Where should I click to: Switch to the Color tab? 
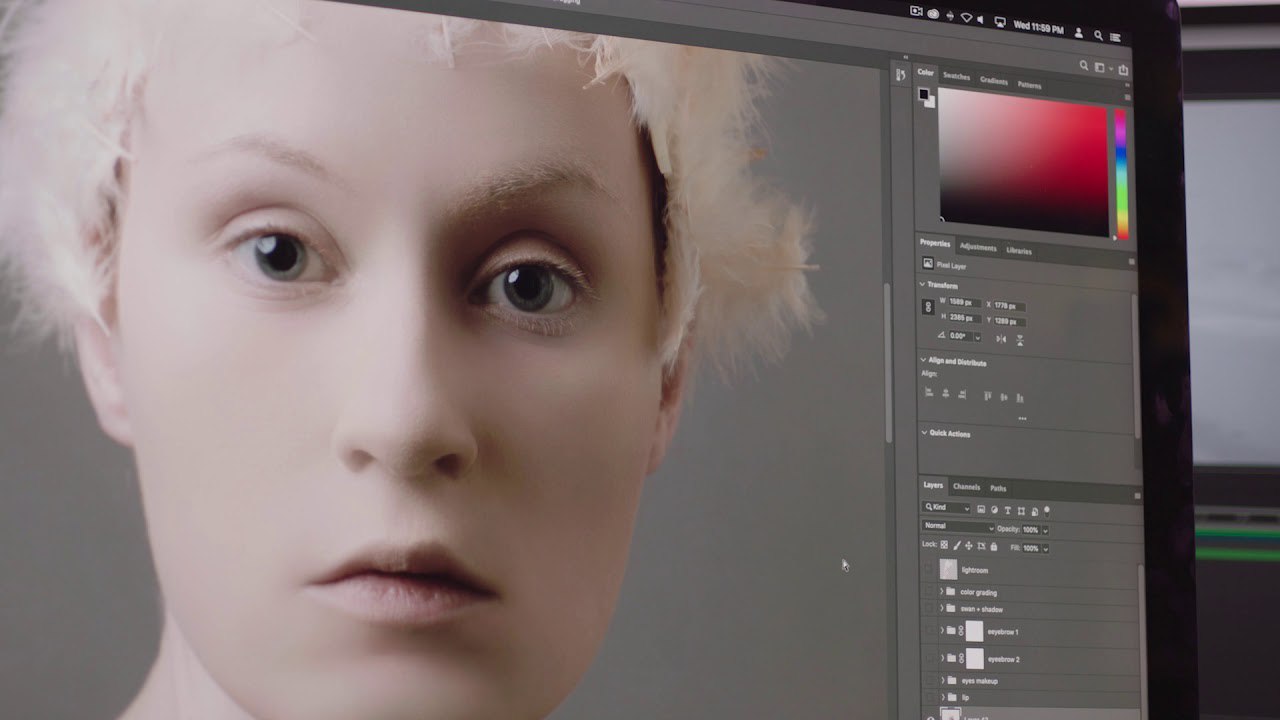[x=926, y=73]
